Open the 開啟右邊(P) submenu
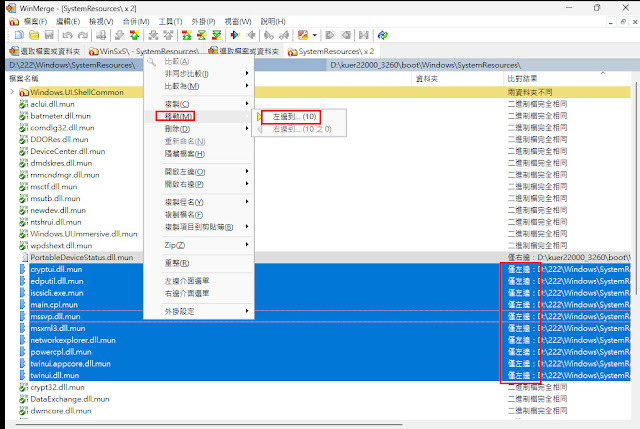Viewport: 640px width, 429px height. pos(200,184)
